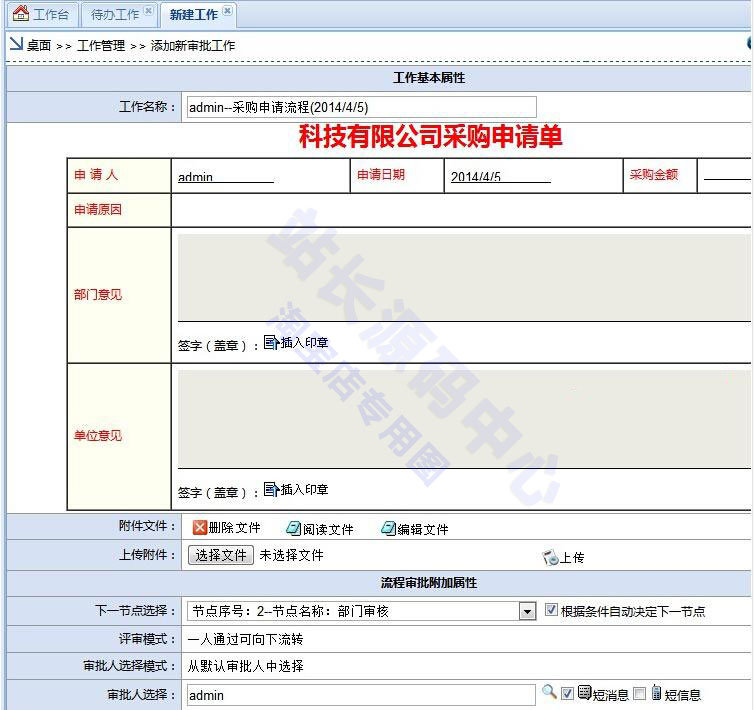
Task: Click the 采购金额 label cell
Action: coord(660,176)
